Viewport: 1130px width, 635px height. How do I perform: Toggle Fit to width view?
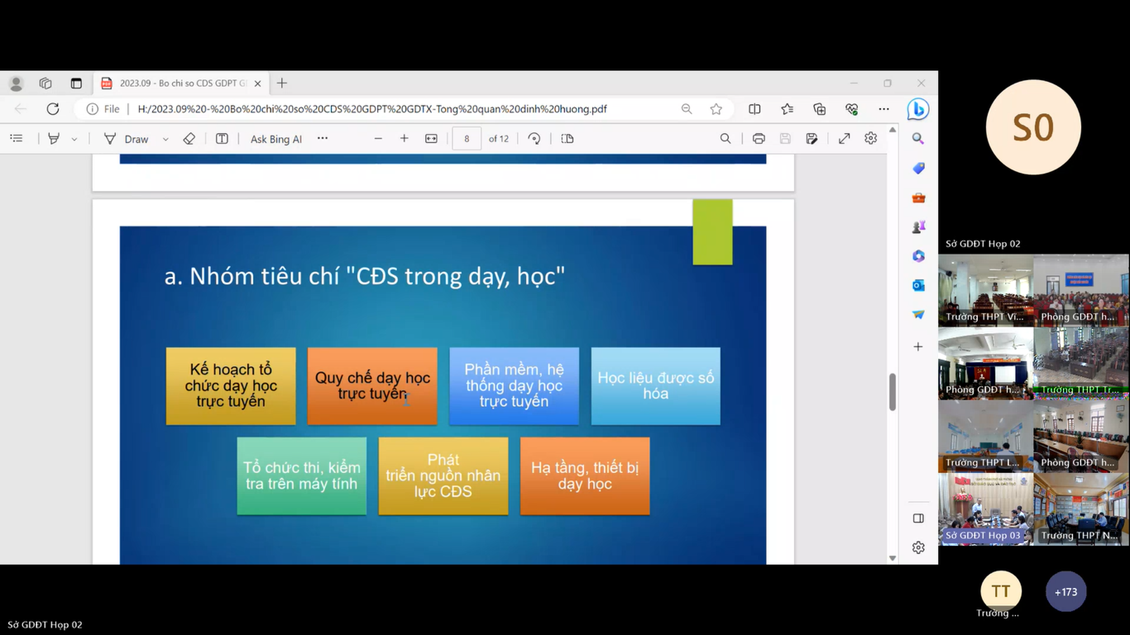pos(431,139)
